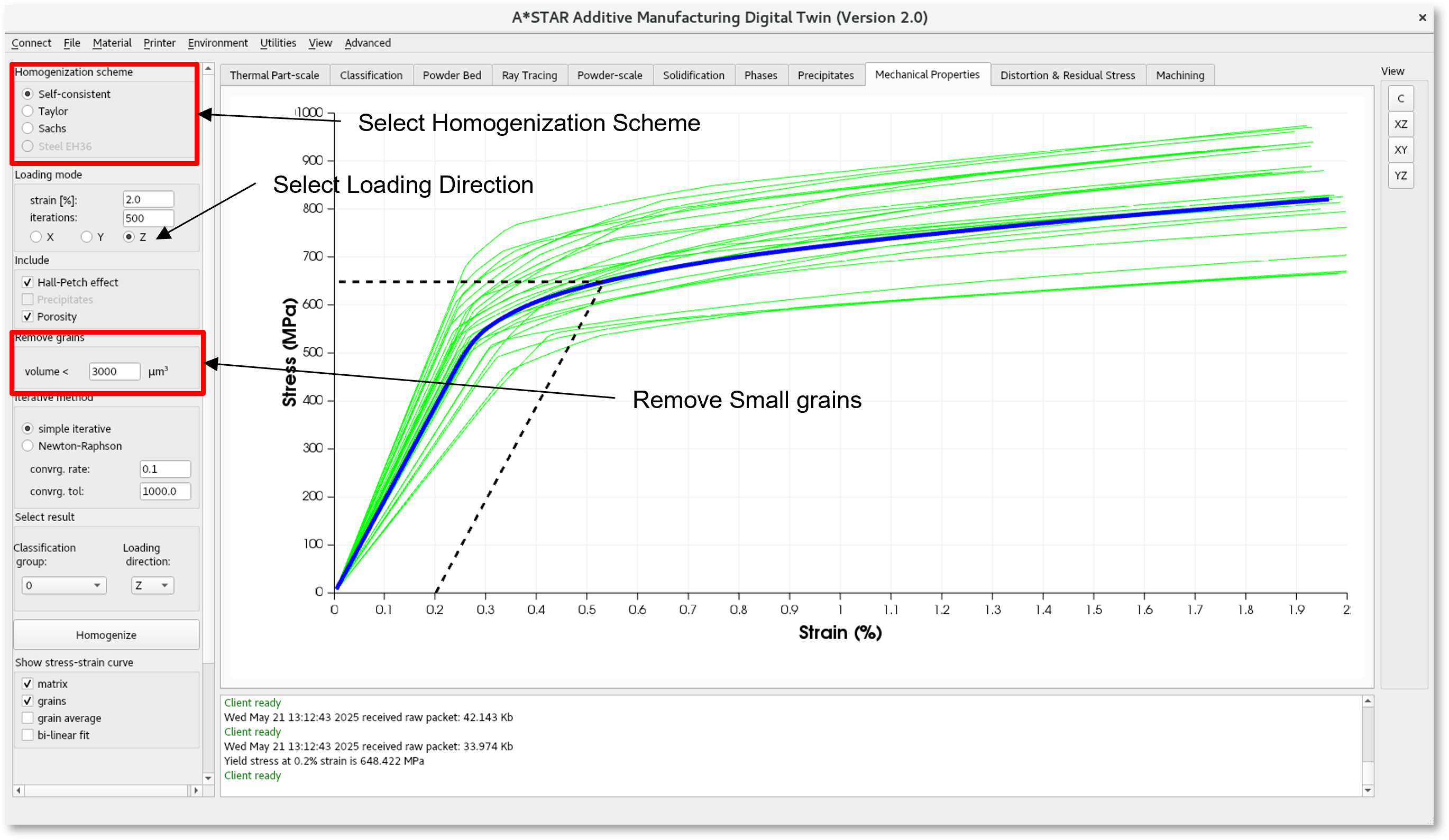Click left panel horizontal scroll-right arrow
1449x840 pixels.
196,791
